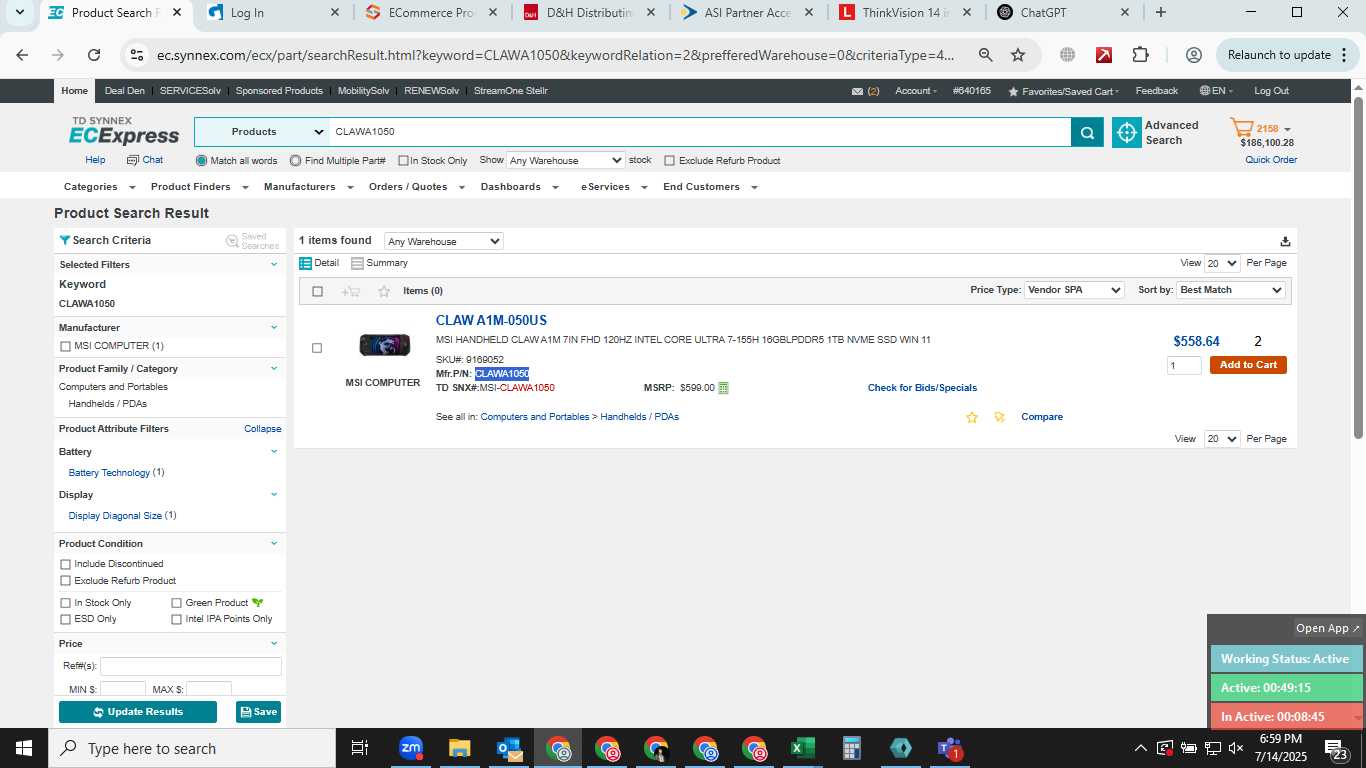Toggle select-all checkbox in Items header

[318, 292]
